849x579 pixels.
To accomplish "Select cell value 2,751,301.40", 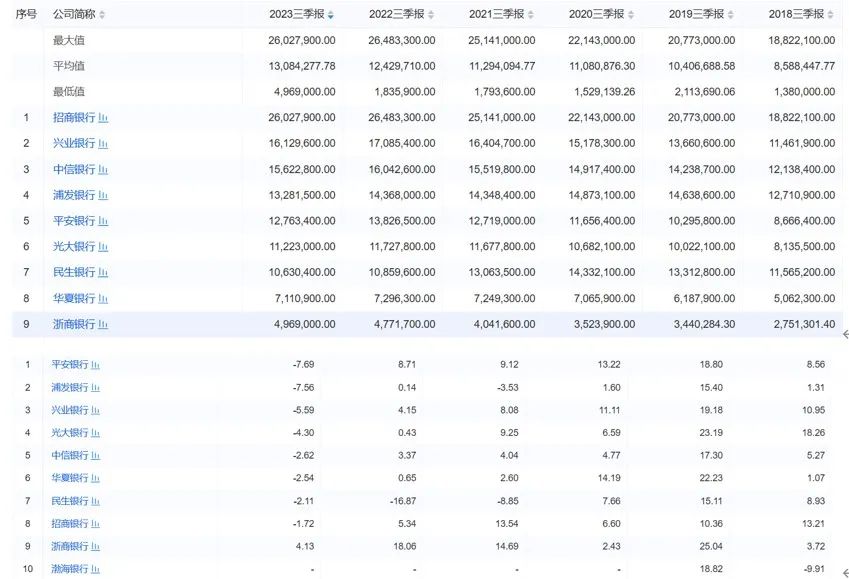I will pyautogui.click(x=804, y=324).
